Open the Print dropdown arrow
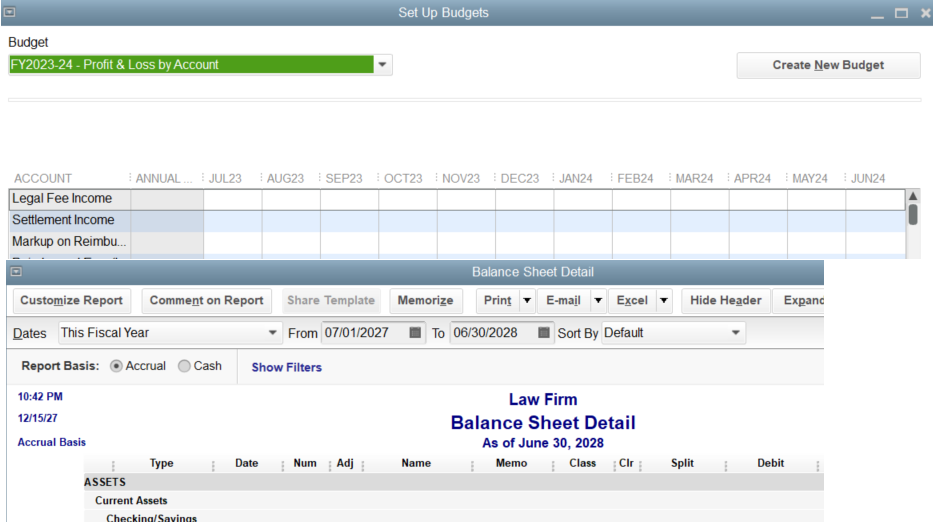933x522 pixels. pyautogui.click(x=527, y=301)
